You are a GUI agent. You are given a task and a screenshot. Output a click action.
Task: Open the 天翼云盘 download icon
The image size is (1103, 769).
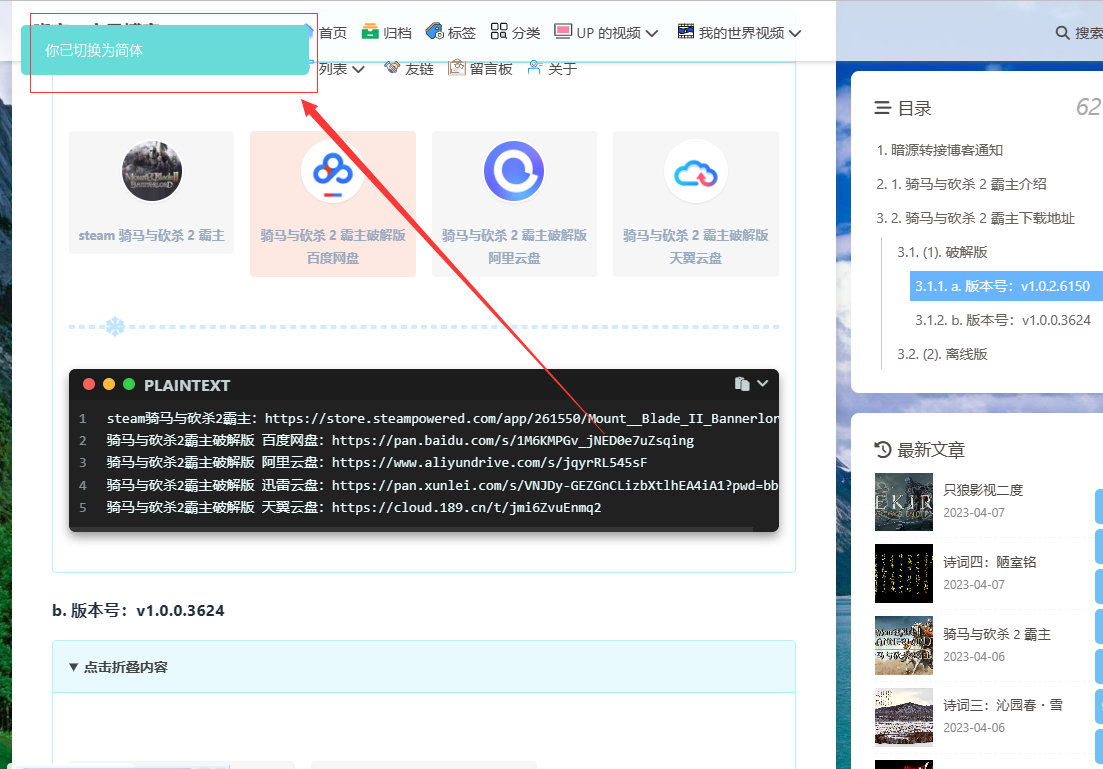coord(695,172)
